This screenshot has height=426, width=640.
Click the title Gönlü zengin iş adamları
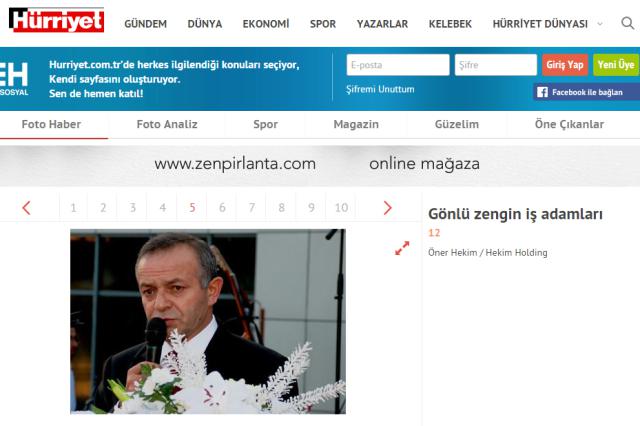click(x=515, y=214)
